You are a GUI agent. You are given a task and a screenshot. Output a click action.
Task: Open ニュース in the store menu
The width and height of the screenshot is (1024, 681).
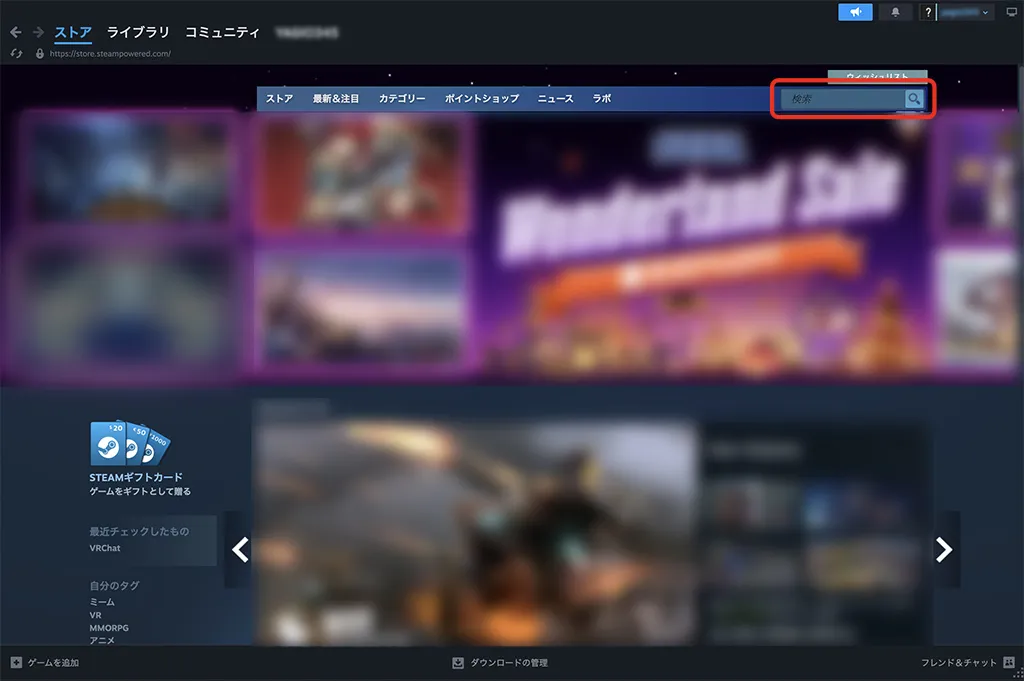point(555,99)
